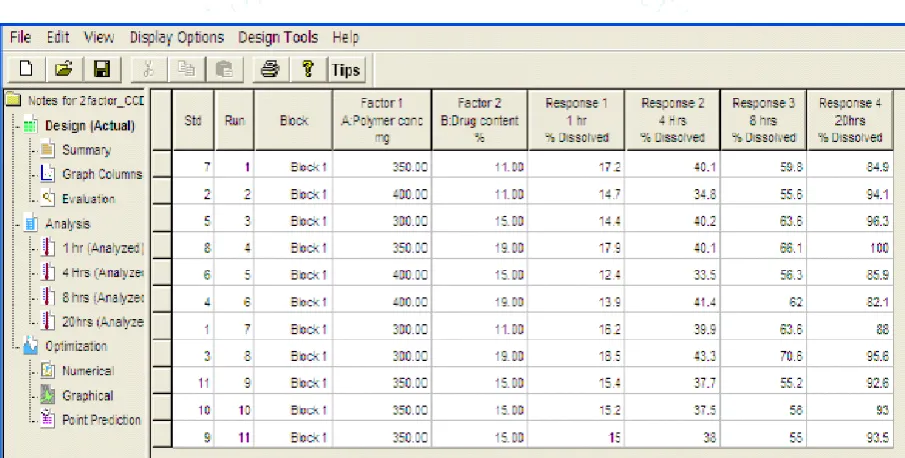The width and height of the screenshot is (905, 458).
Task: Click the icon beside 1 hr (Analyzed)
Action: tap(48, 248)
